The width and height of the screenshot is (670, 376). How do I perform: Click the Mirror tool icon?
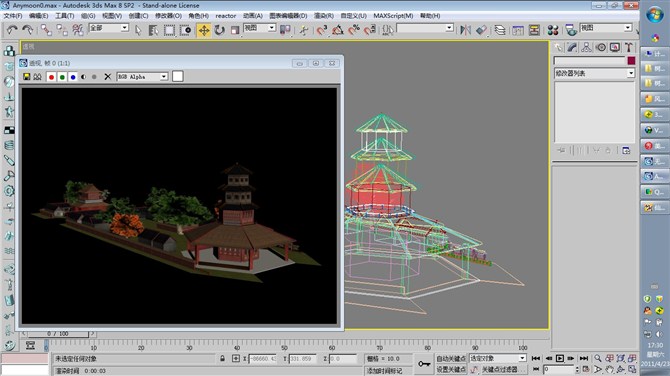[465, 30]
